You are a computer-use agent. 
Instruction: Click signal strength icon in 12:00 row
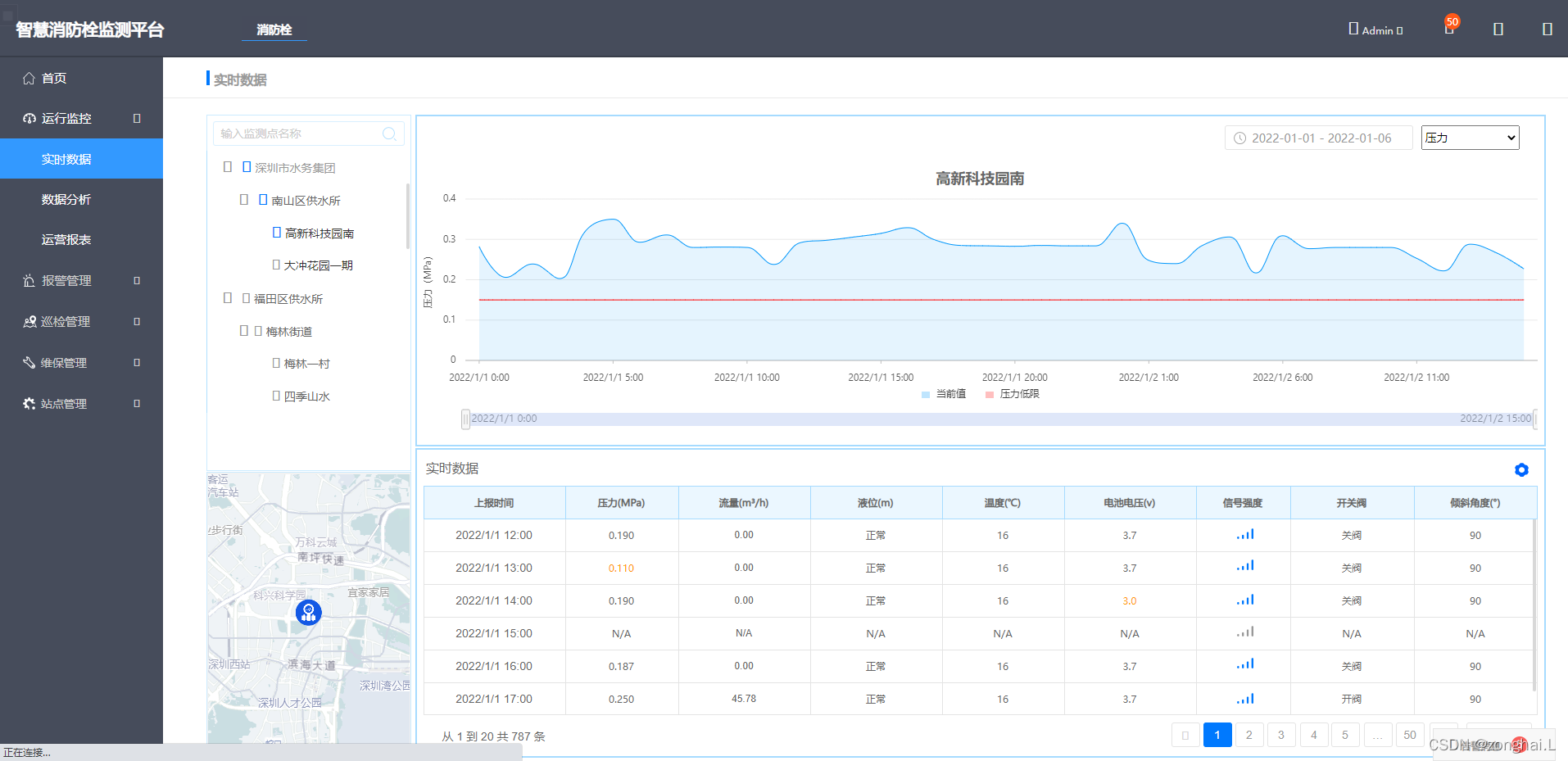[1245, 534]
